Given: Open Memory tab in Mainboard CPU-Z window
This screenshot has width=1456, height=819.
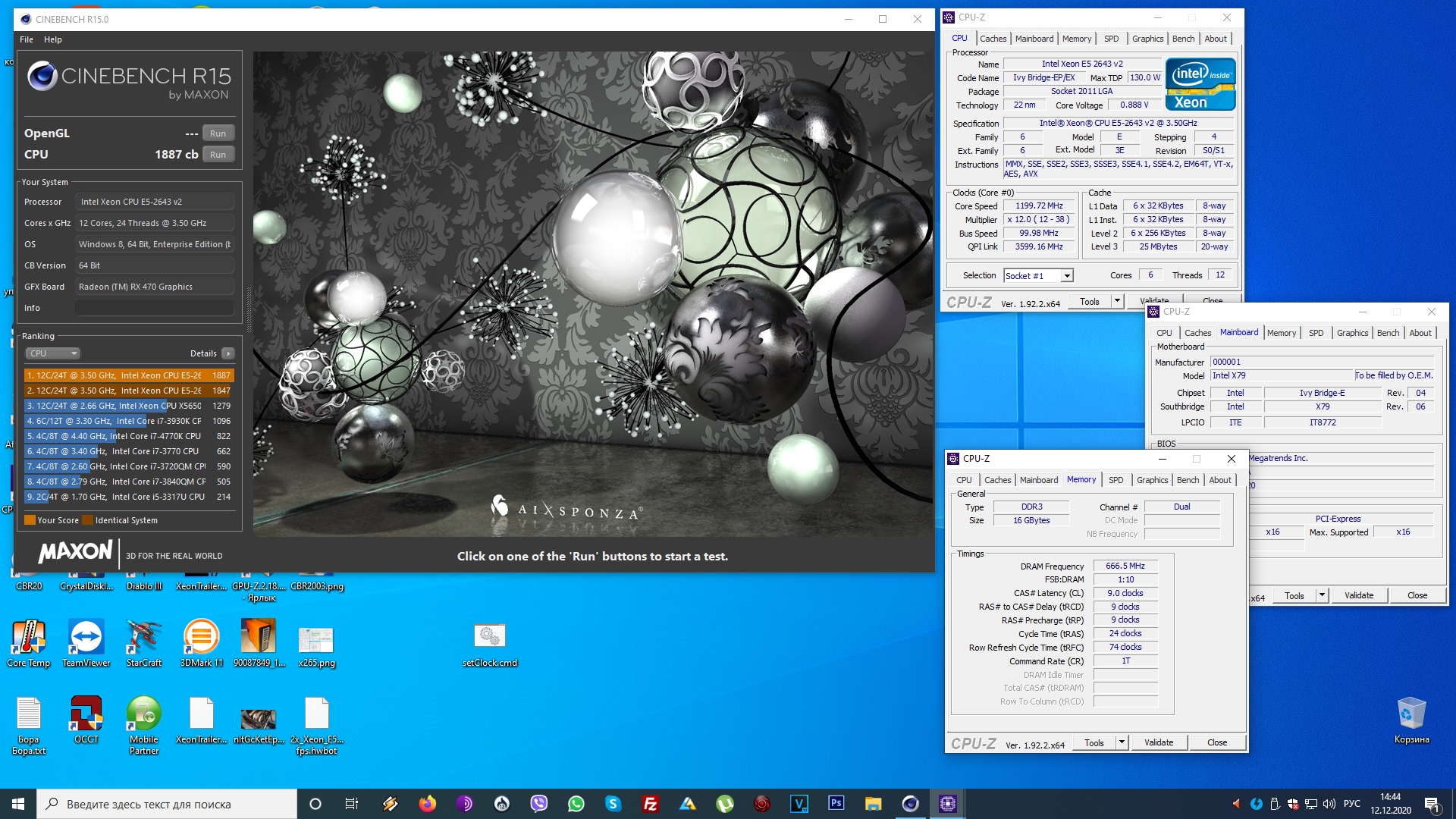Looking at the screenshot, I should [x=1282, y=333].
